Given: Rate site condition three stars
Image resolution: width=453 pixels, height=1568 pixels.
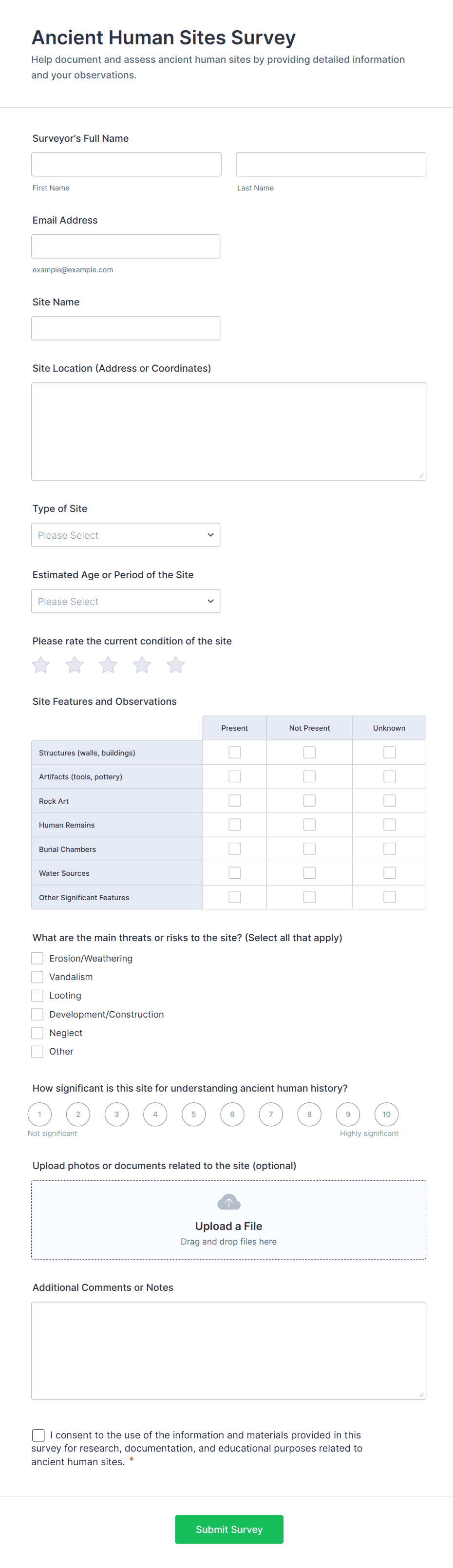Looking at the screenshot, I should [108, 665].
